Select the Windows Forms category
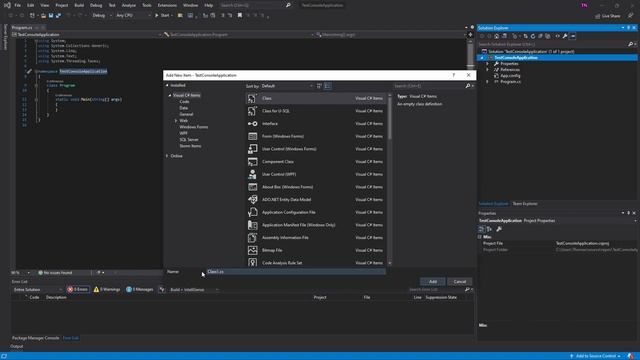Image resolution: width=640 pixels, height=360 pixels. [193, 127]
